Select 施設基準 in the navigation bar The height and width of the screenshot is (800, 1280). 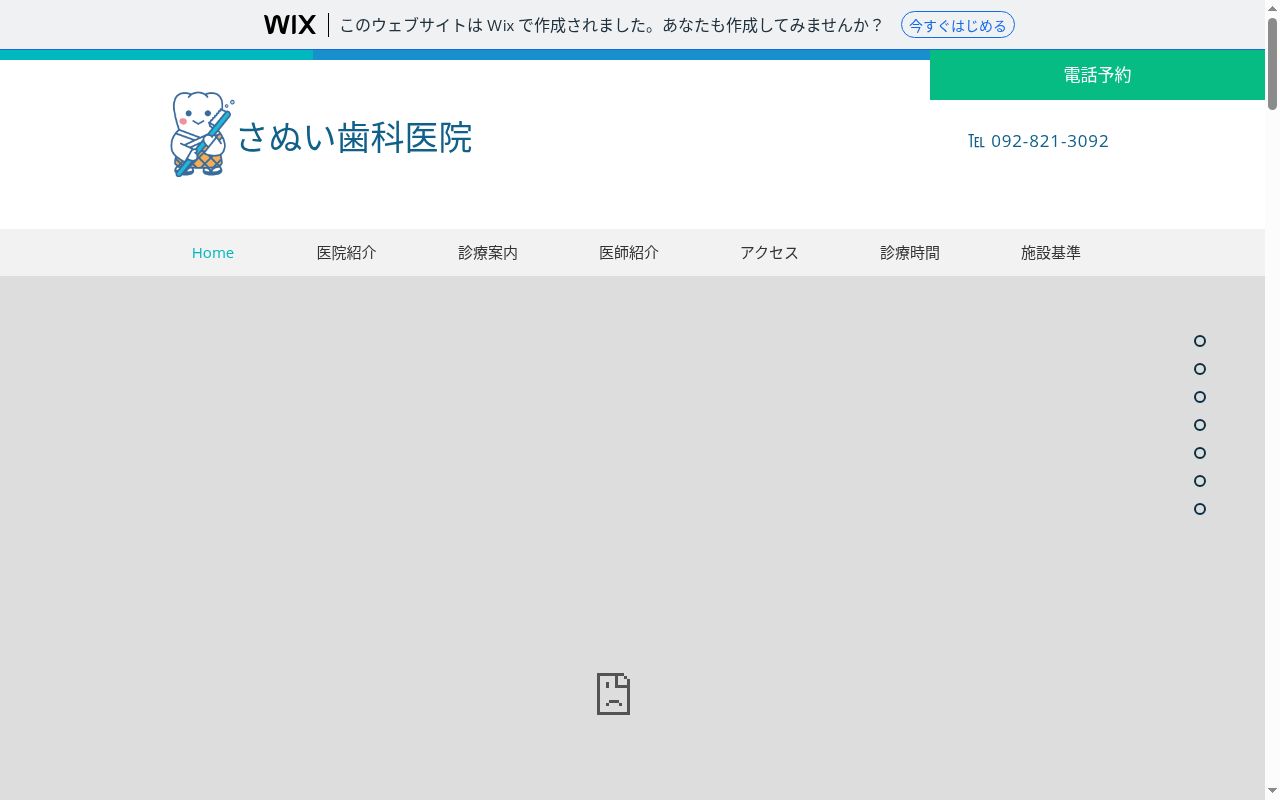pyautogui.click(x=1051, y=253)
